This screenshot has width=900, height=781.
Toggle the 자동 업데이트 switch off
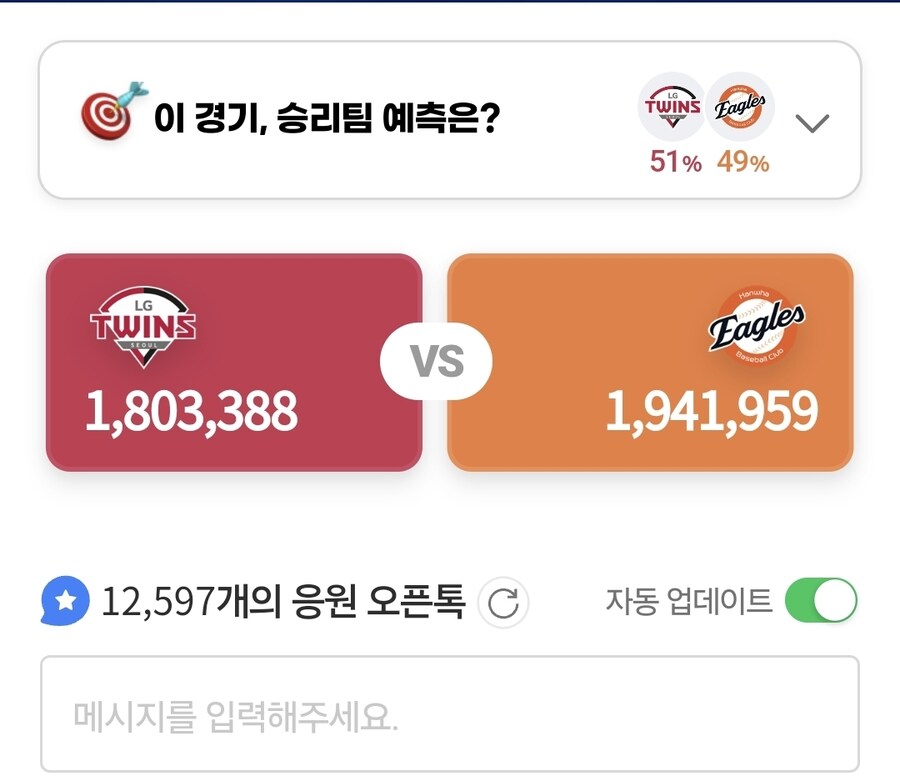tap(821, 601)
